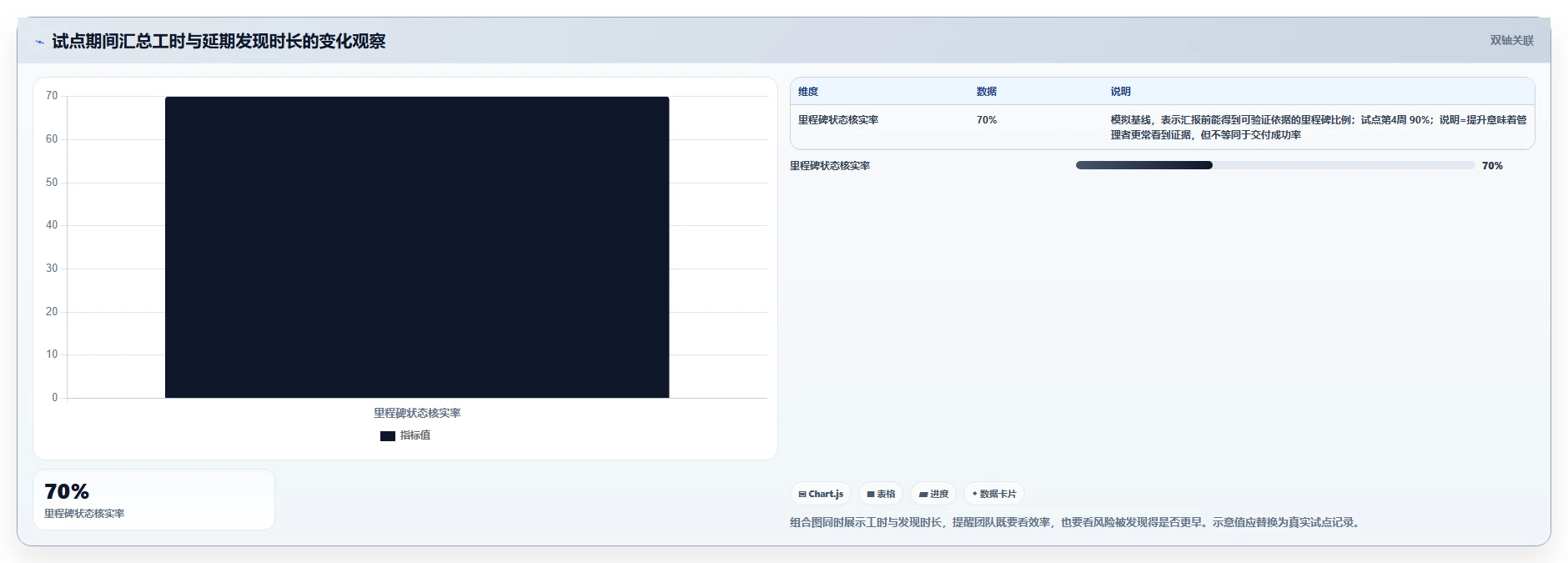Click the 数据 column header
This screenshot has height=563, width=1568.
point(987,92)
